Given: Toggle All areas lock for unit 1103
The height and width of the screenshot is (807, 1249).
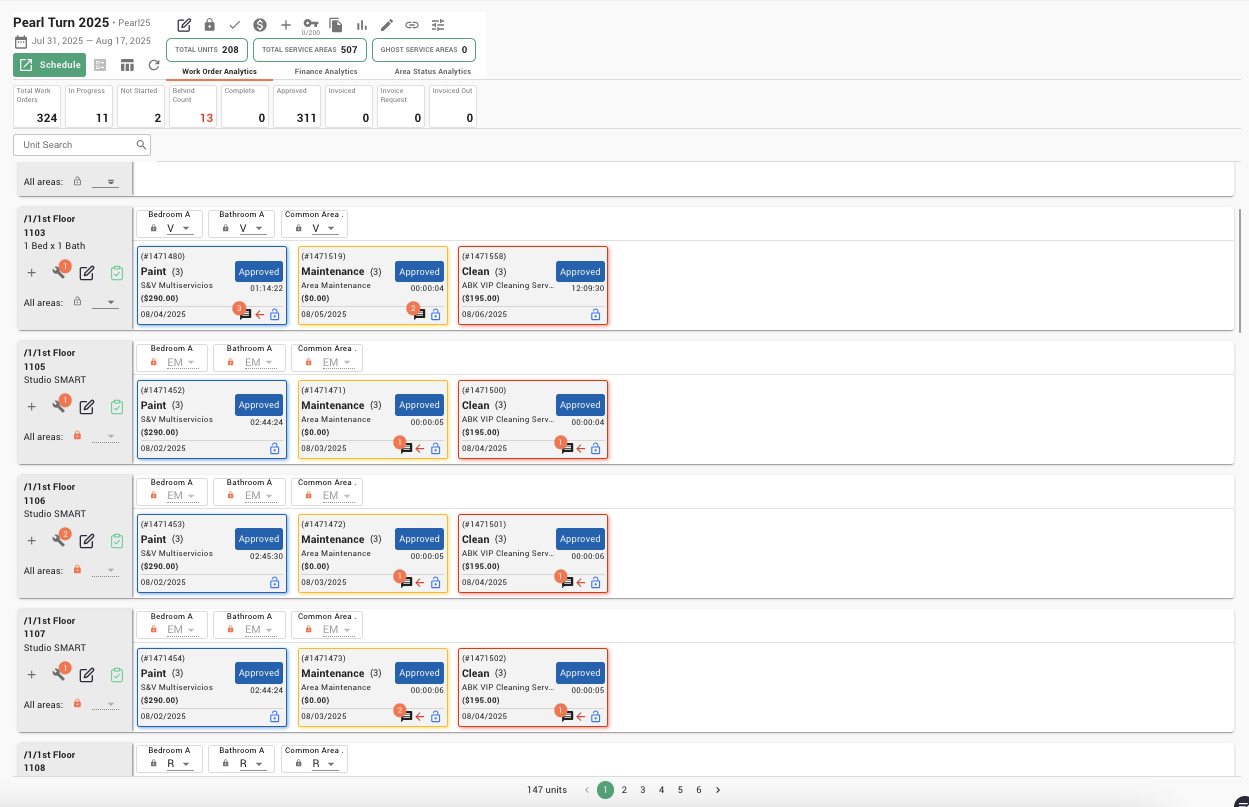Looking at the screenshot, I should point(77,302).
